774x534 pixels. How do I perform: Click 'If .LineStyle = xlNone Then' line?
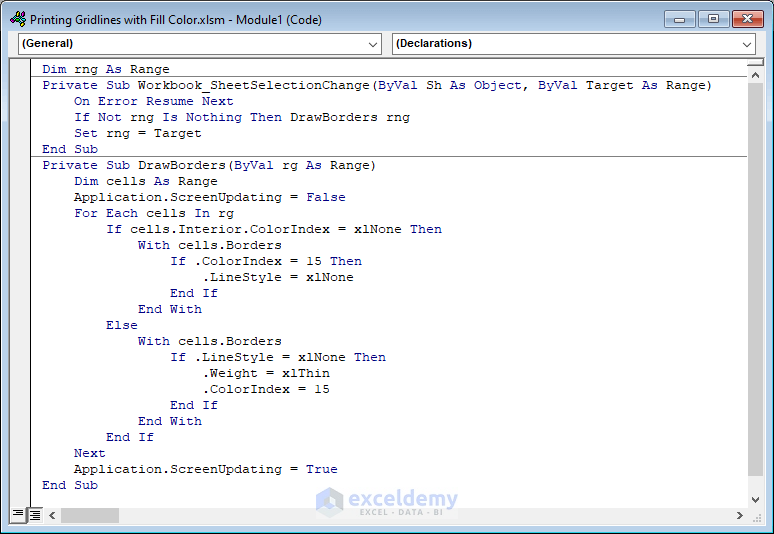[x=278, y=357]
